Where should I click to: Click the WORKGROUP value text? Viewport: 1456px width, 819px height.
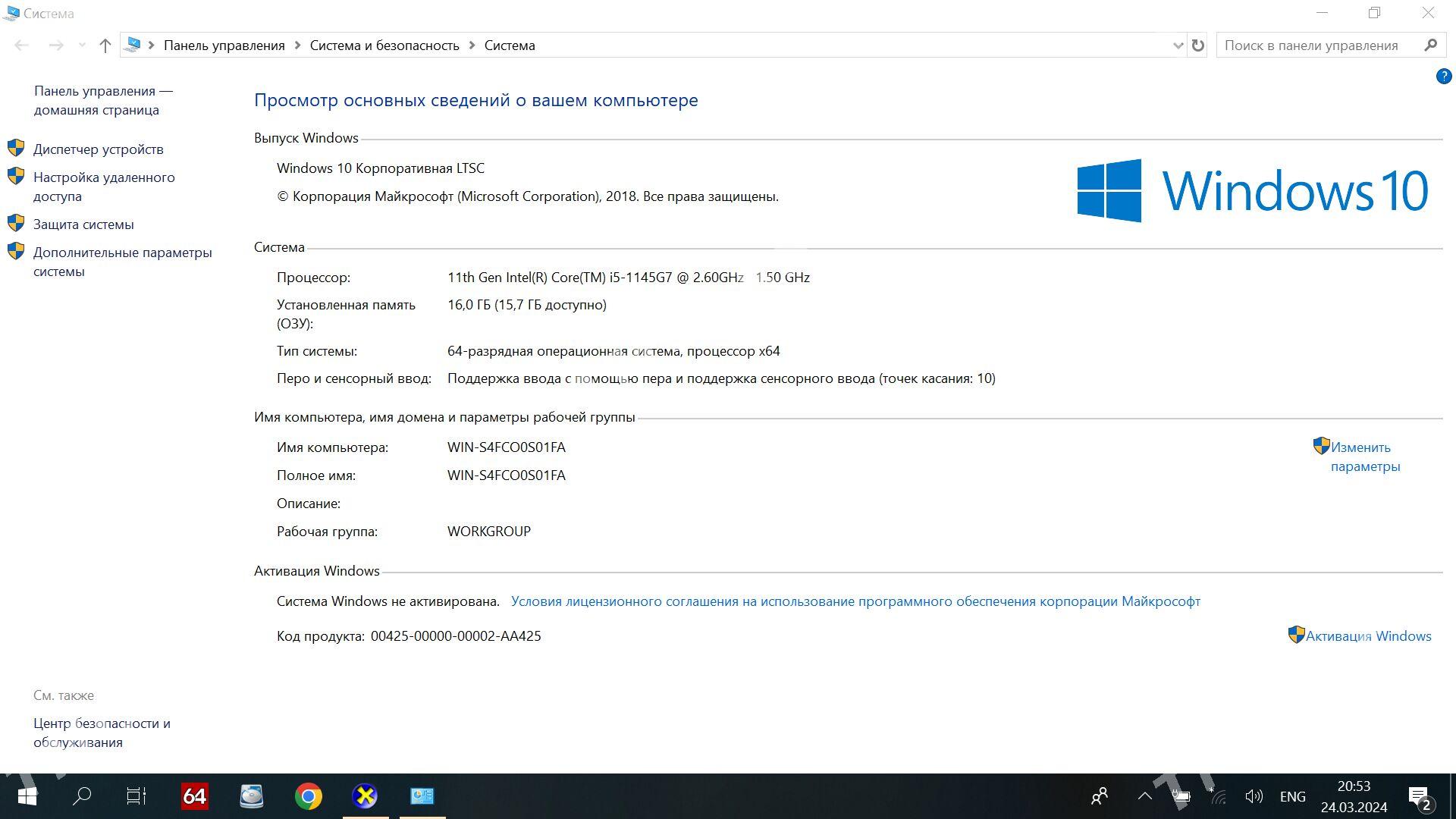click(x=489, y=532)
